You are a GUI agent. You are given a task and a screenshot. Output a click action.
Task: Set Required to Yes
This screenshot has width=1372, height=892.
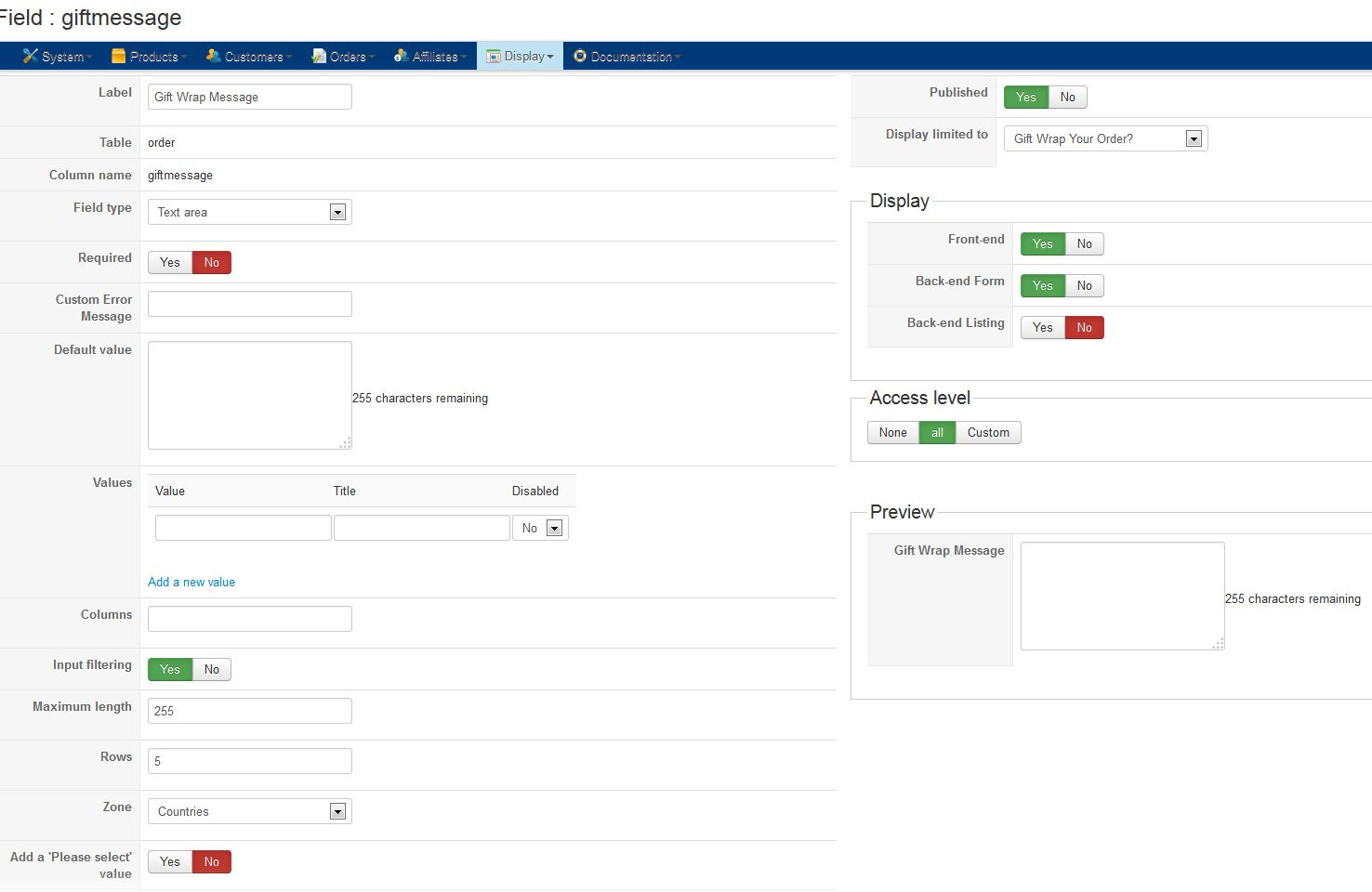coord(170,263)
